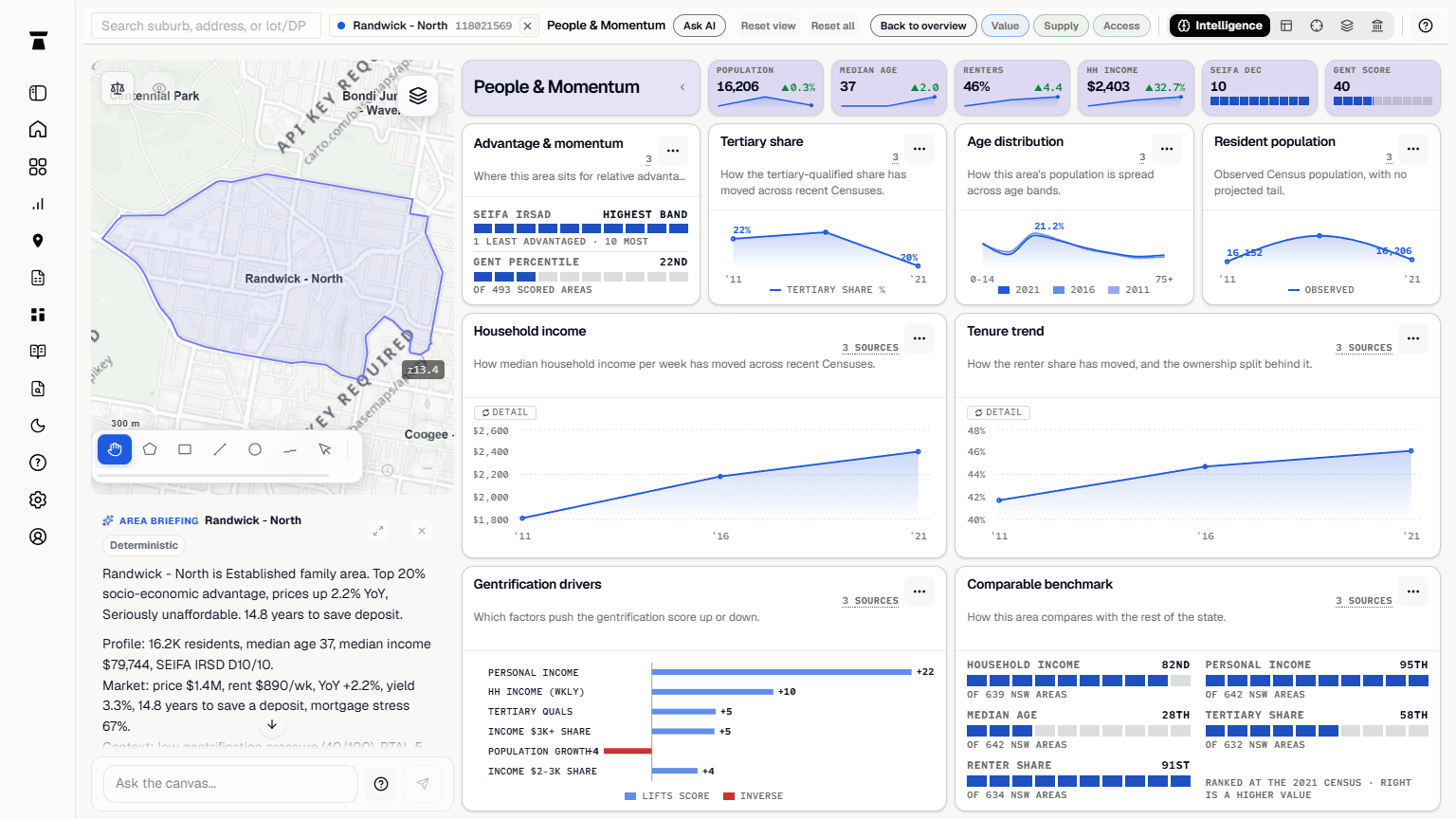Toggle the Value filter pill
1456x819 pixels.
[1005, 26]
